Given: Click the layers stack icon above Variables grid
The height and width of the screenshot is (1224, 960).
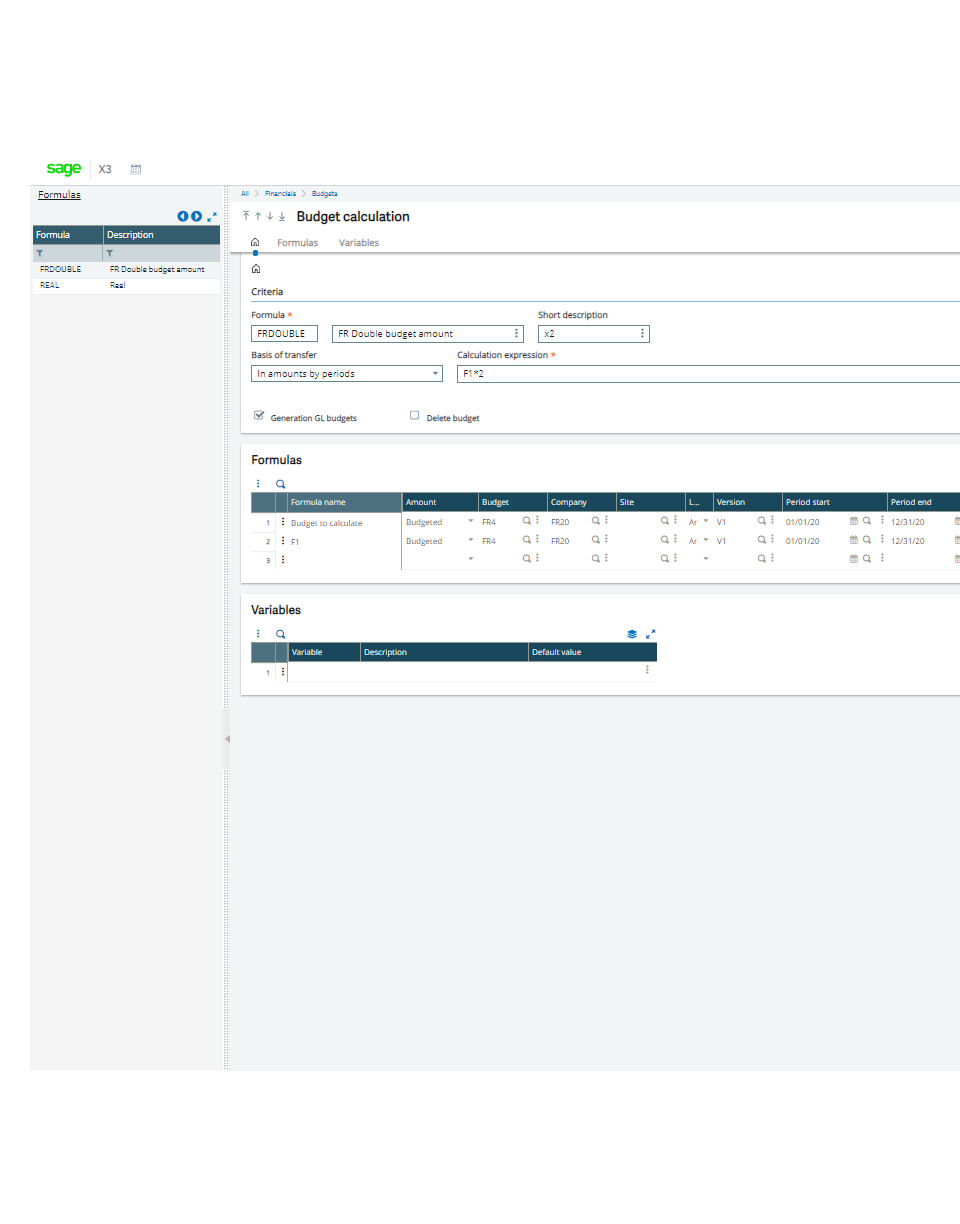Looking at the screenshot, I should click(631, 633).
